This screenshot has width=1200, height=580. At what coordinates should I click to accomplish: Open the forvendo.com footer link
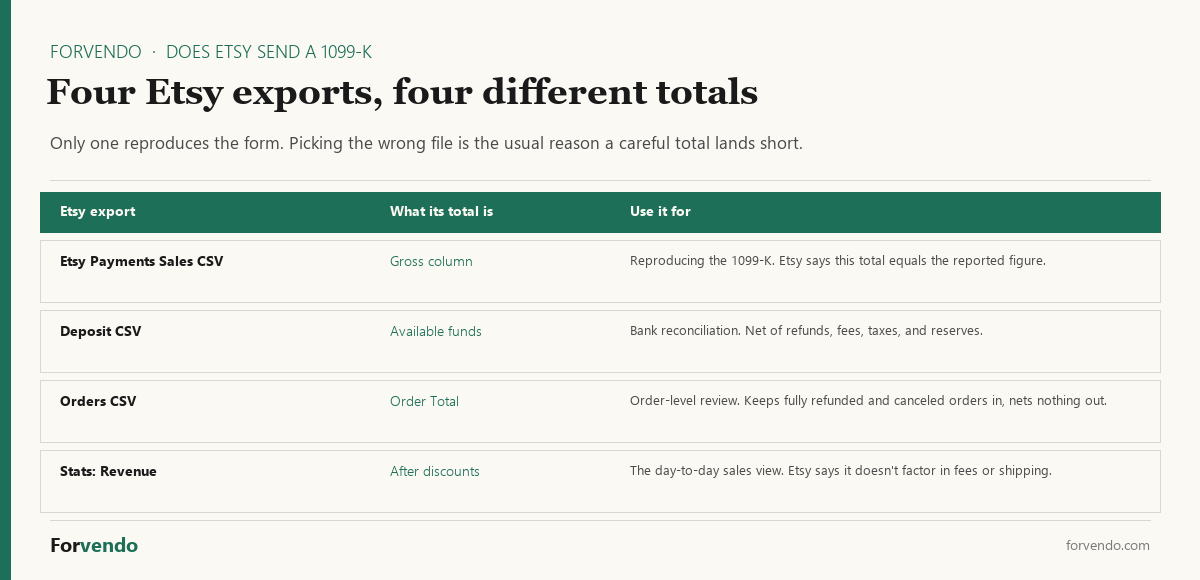tap(1108, 545)
